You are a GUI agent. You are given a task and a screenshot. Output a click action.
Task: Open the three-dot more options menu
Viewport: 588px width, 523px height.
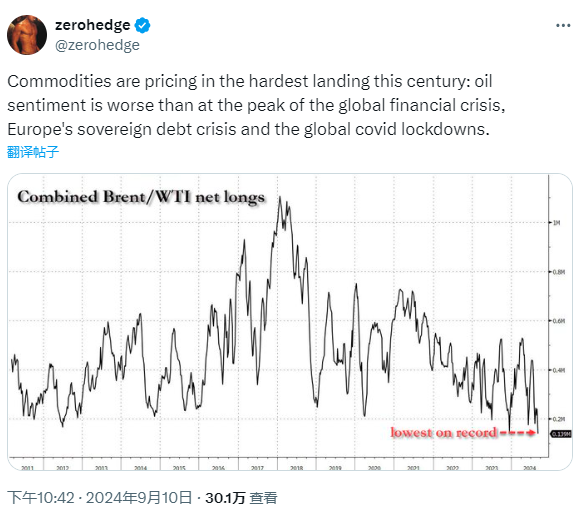(x=563, y=25)
